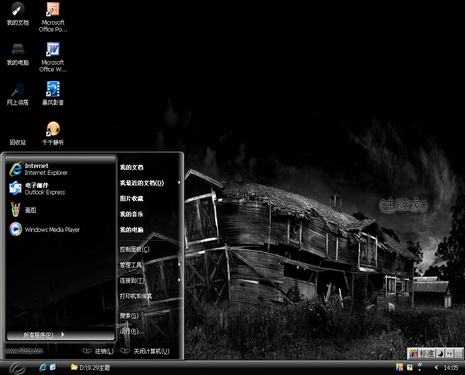This screenshot has width=465, height=375.
Task: Open 我的文档 in Start menu right pane
Action: [132, 167]
